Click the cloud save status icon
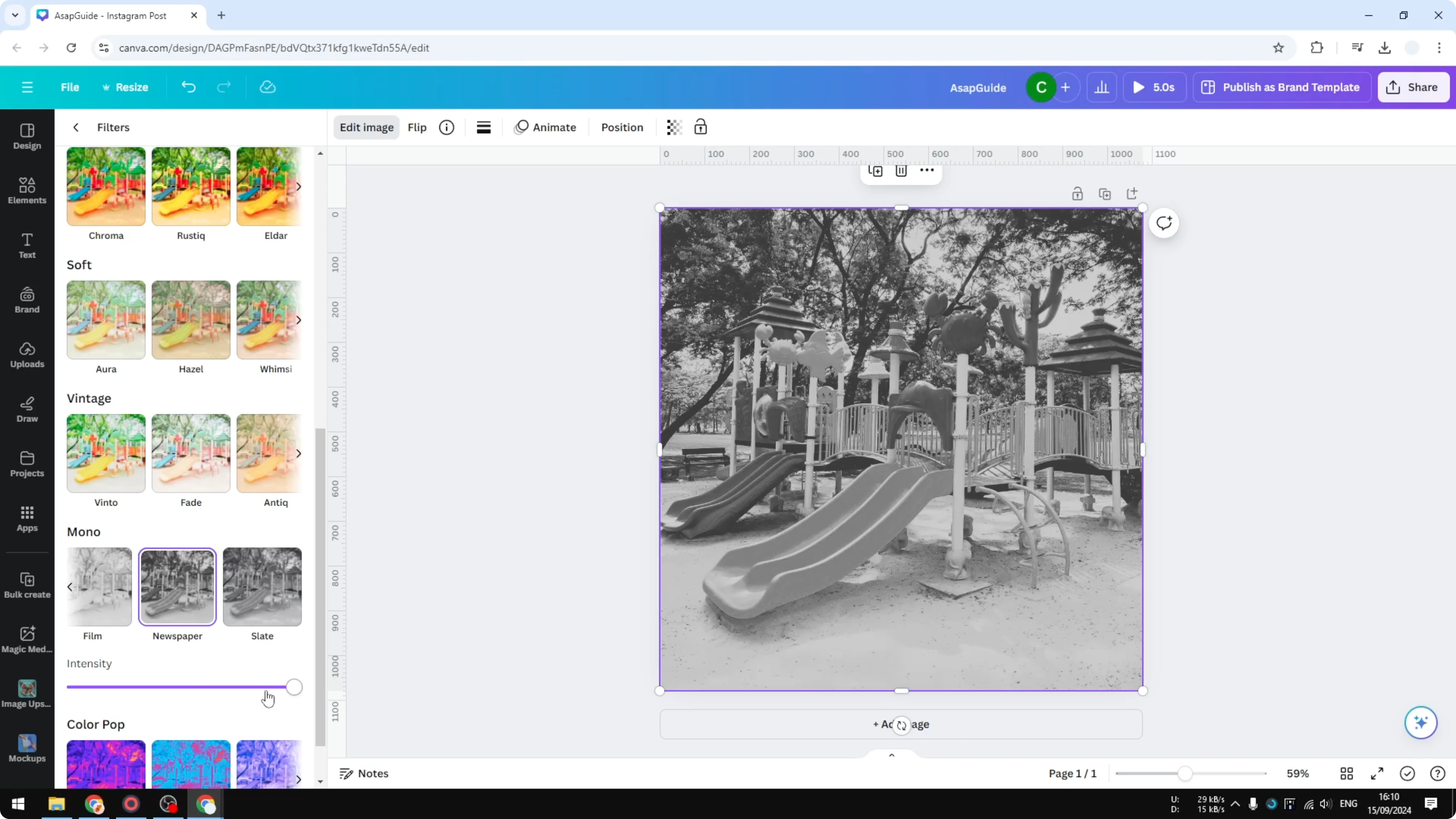 tap(267, 87)
